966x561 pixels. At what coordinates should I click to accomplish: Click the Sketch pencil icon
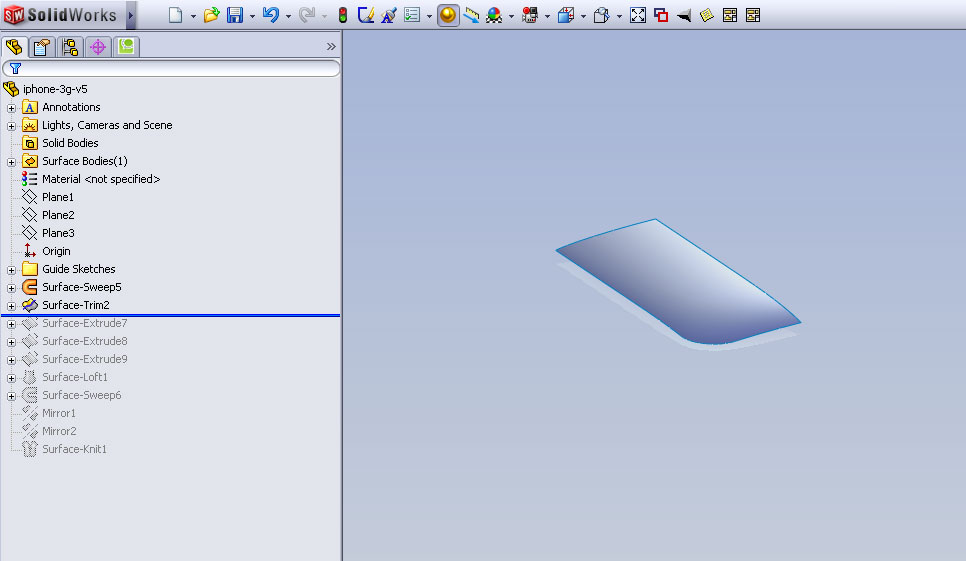pyautogui.click(x=366, y=15)
